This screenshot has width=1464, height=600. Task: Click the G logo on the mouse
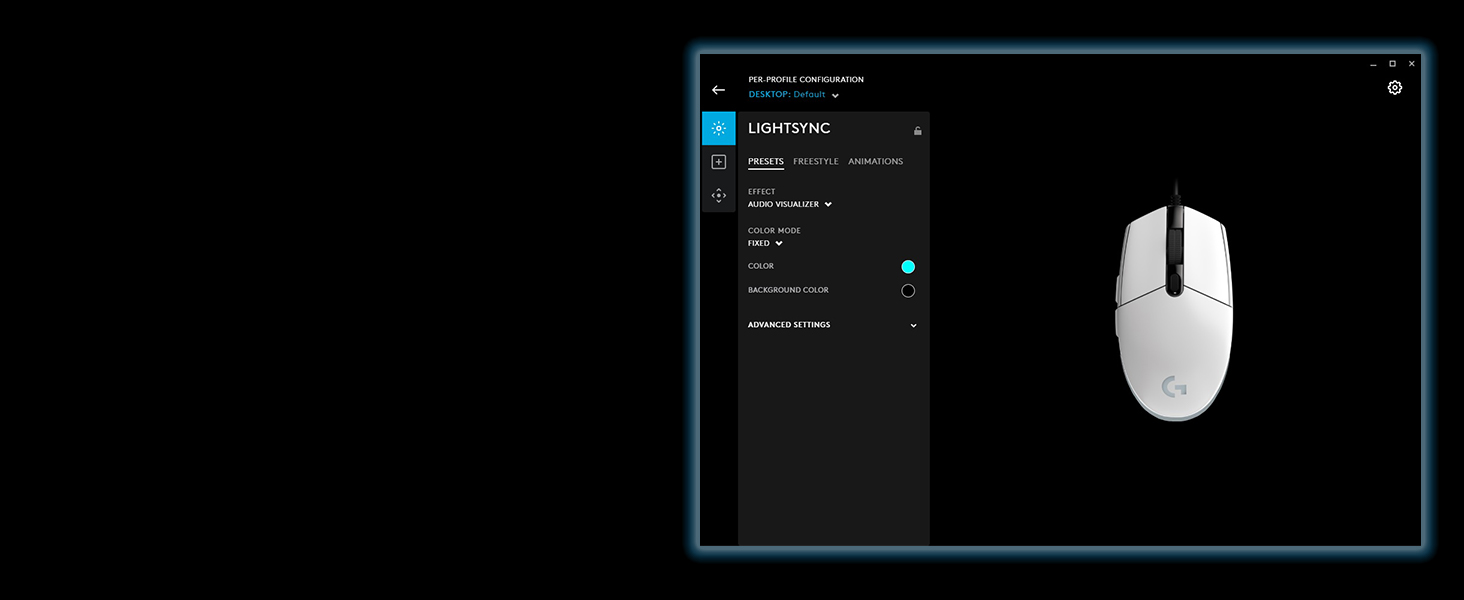[1174, 386]
